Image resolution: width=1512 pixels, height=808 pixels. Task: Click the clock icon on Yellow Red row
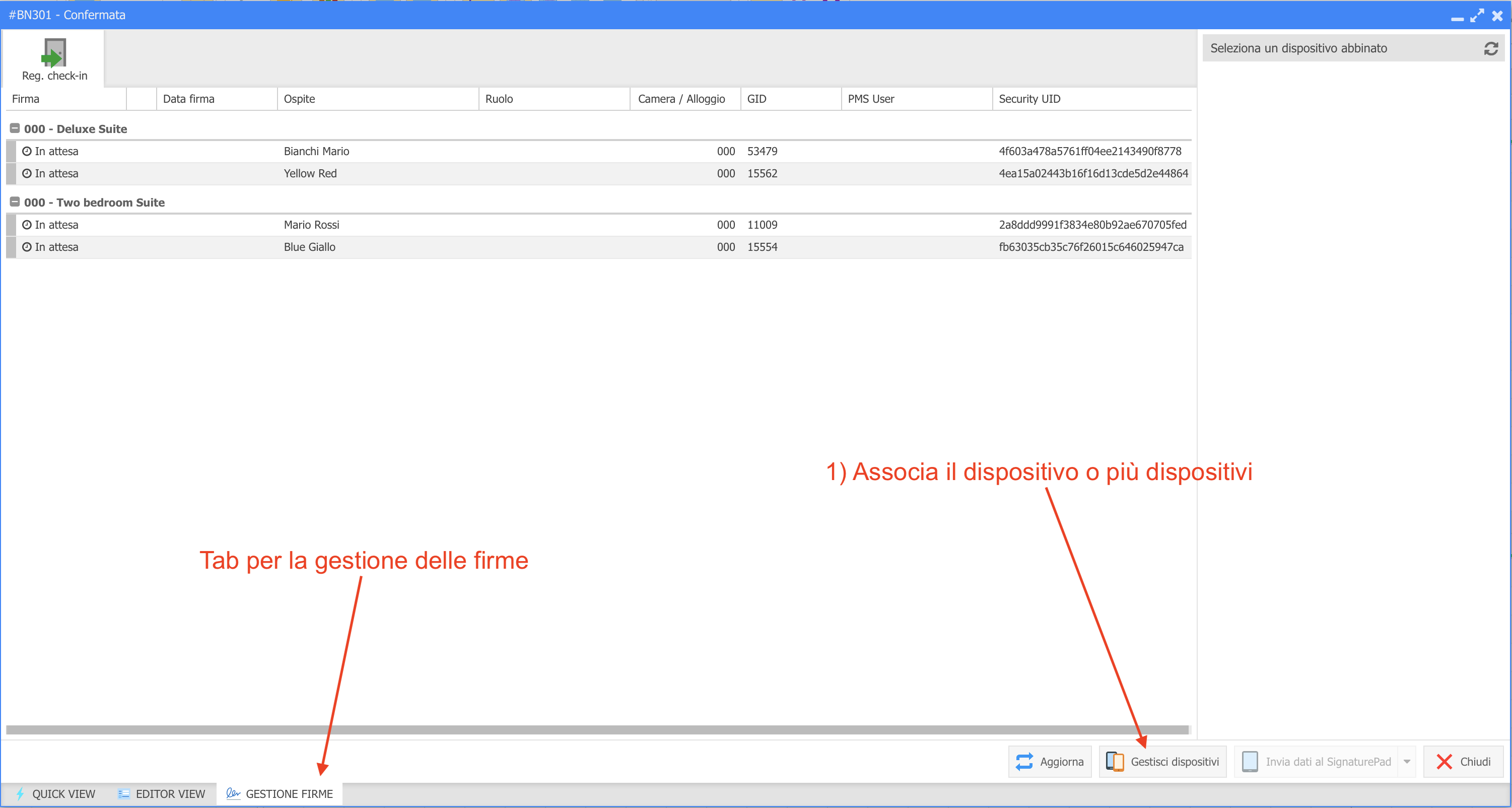(x=27, y=173)
